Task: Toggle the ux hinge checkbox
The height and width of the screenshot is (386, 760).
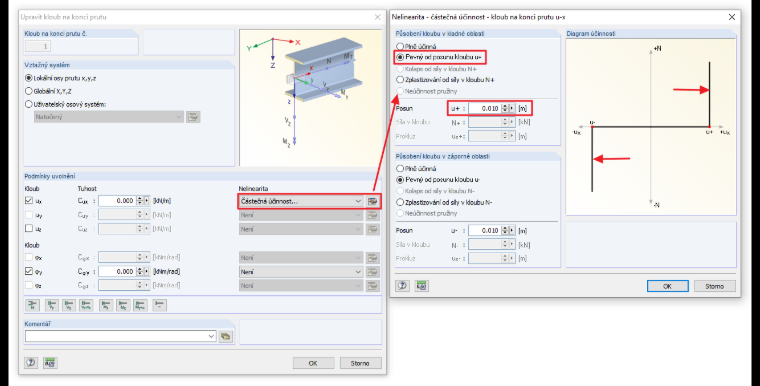Action: click(29, 201)
